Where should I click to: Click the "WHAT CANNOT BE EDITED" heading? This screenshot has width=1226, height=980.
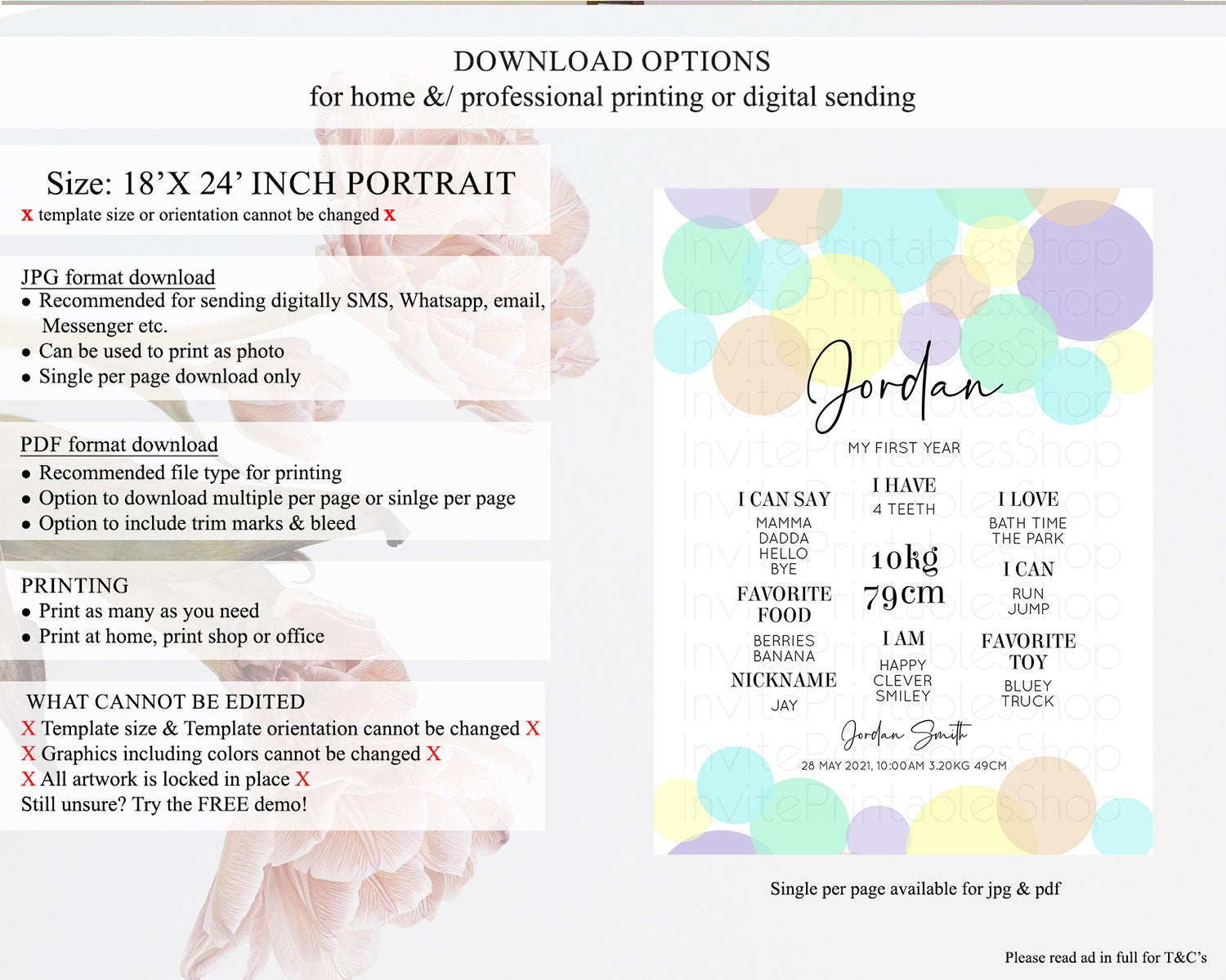(166, 702)
